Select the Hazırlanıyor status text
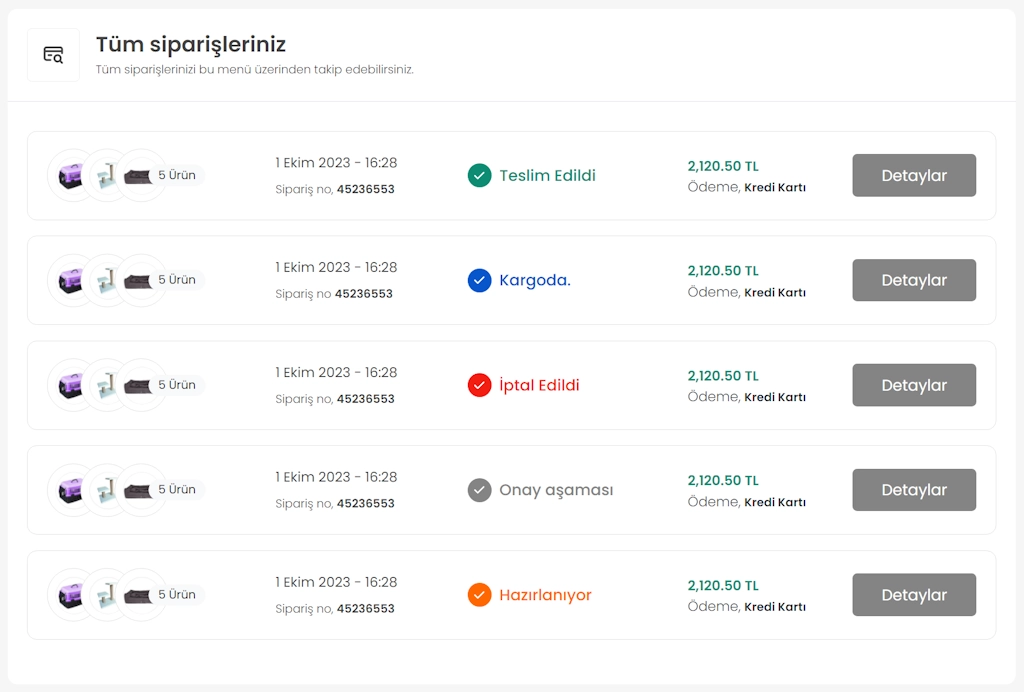 (545, 595)
